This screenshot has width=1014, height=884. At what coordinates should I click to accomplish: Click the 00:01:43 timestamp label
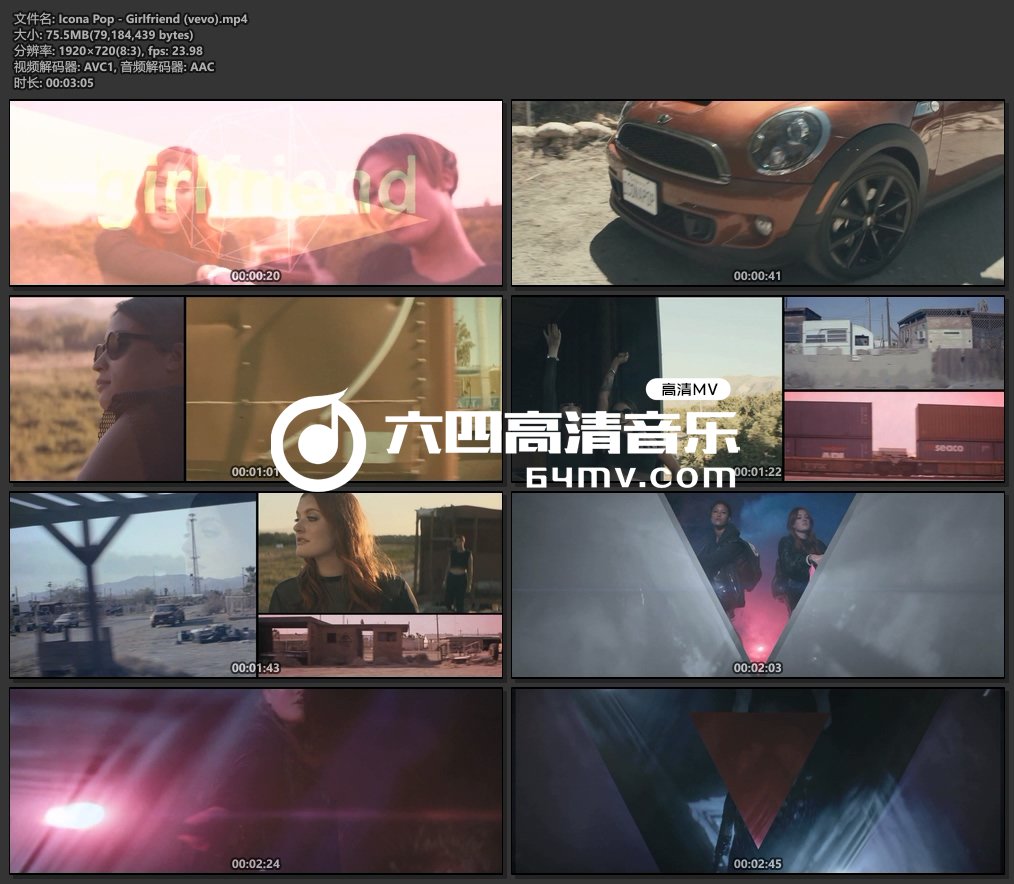(x=256, y=667)
